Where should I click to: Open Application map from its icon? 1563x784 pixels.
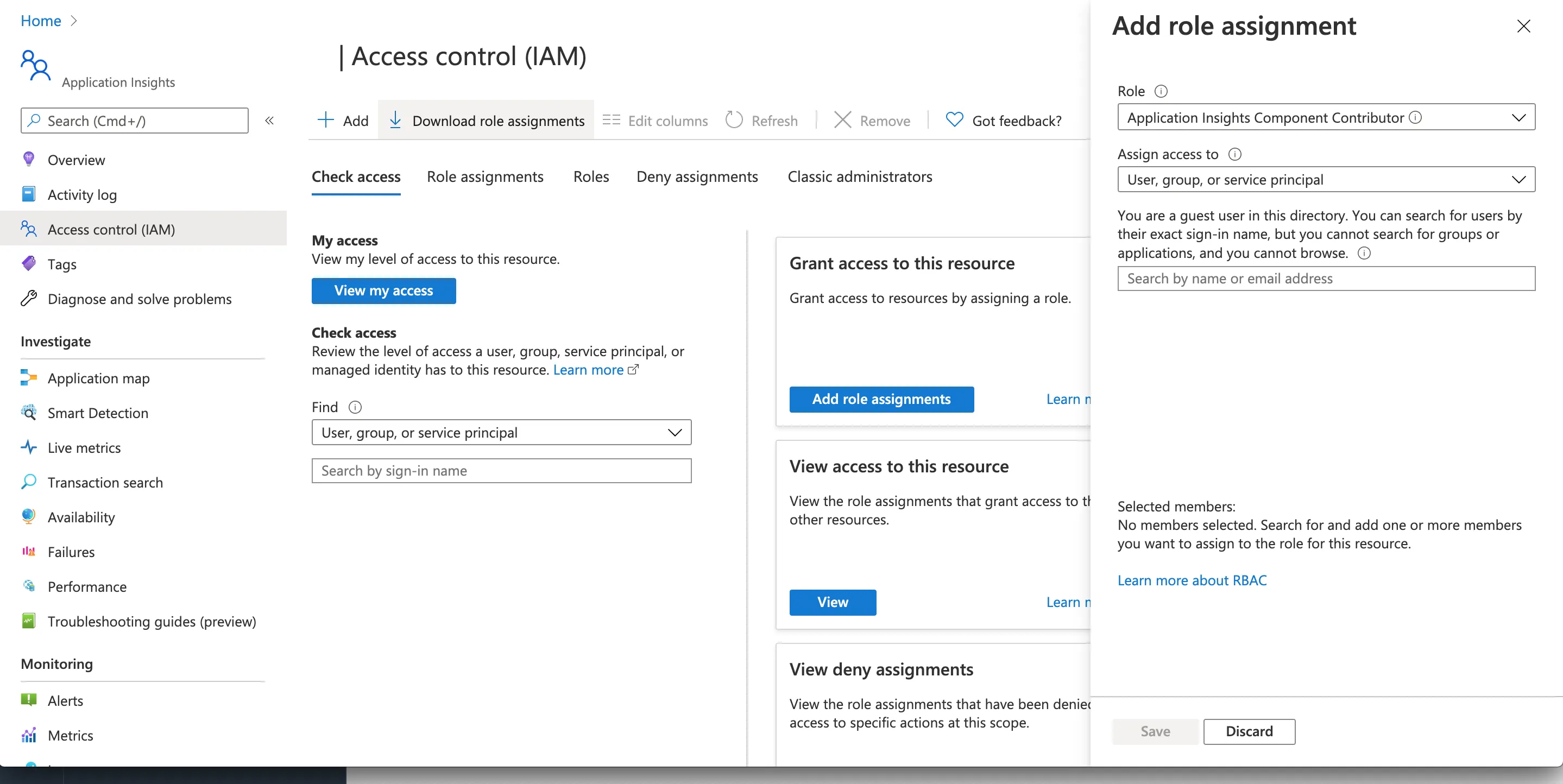point(29,378)
